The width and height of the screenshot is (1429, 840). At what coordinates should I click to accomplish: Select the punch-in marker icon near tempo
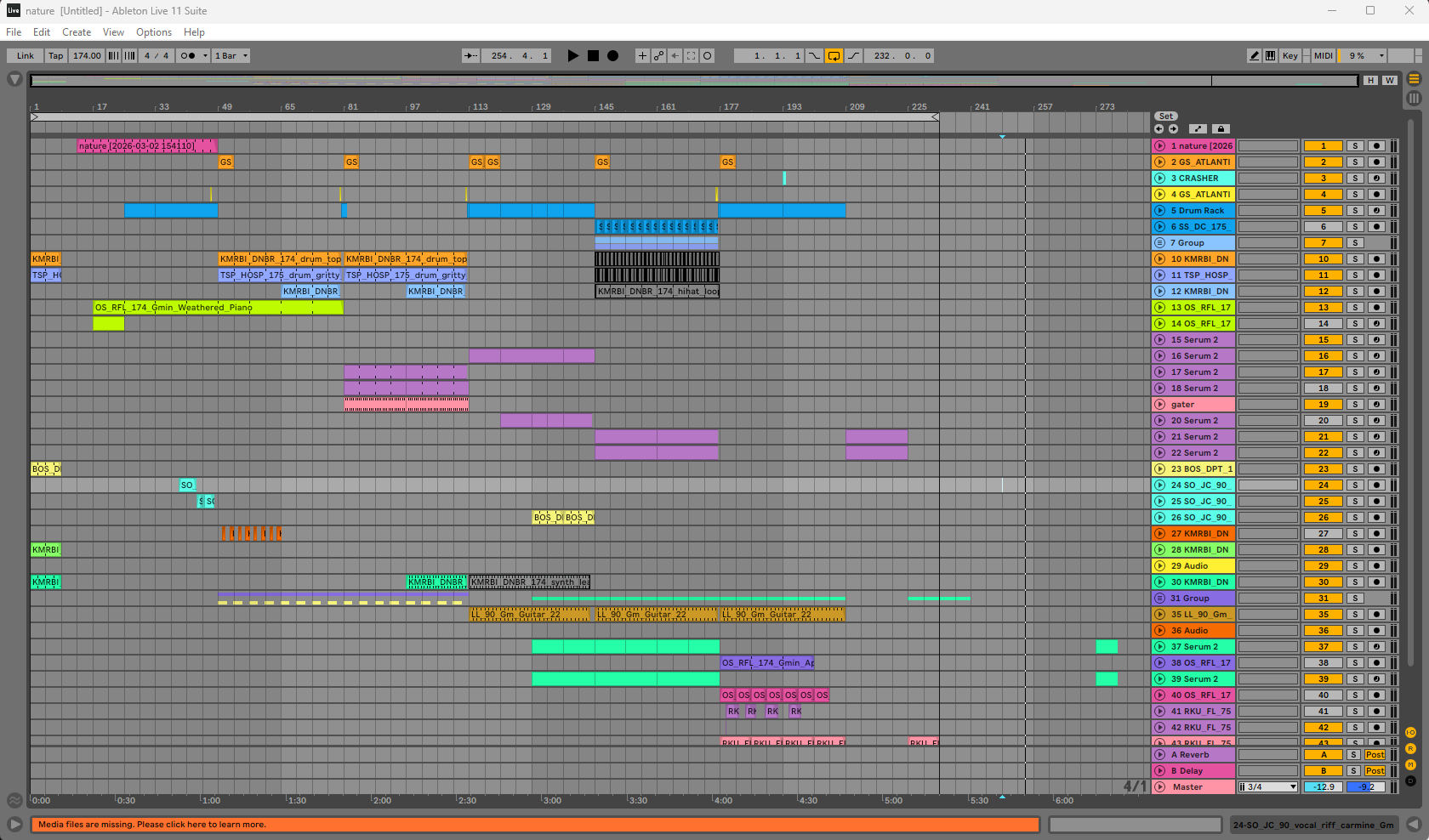[x=815, y=56]
